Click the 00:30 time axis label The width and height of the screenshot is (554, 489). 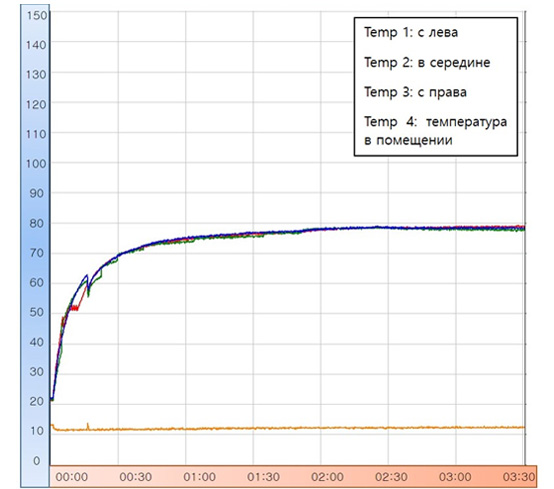tap(136, 477)
